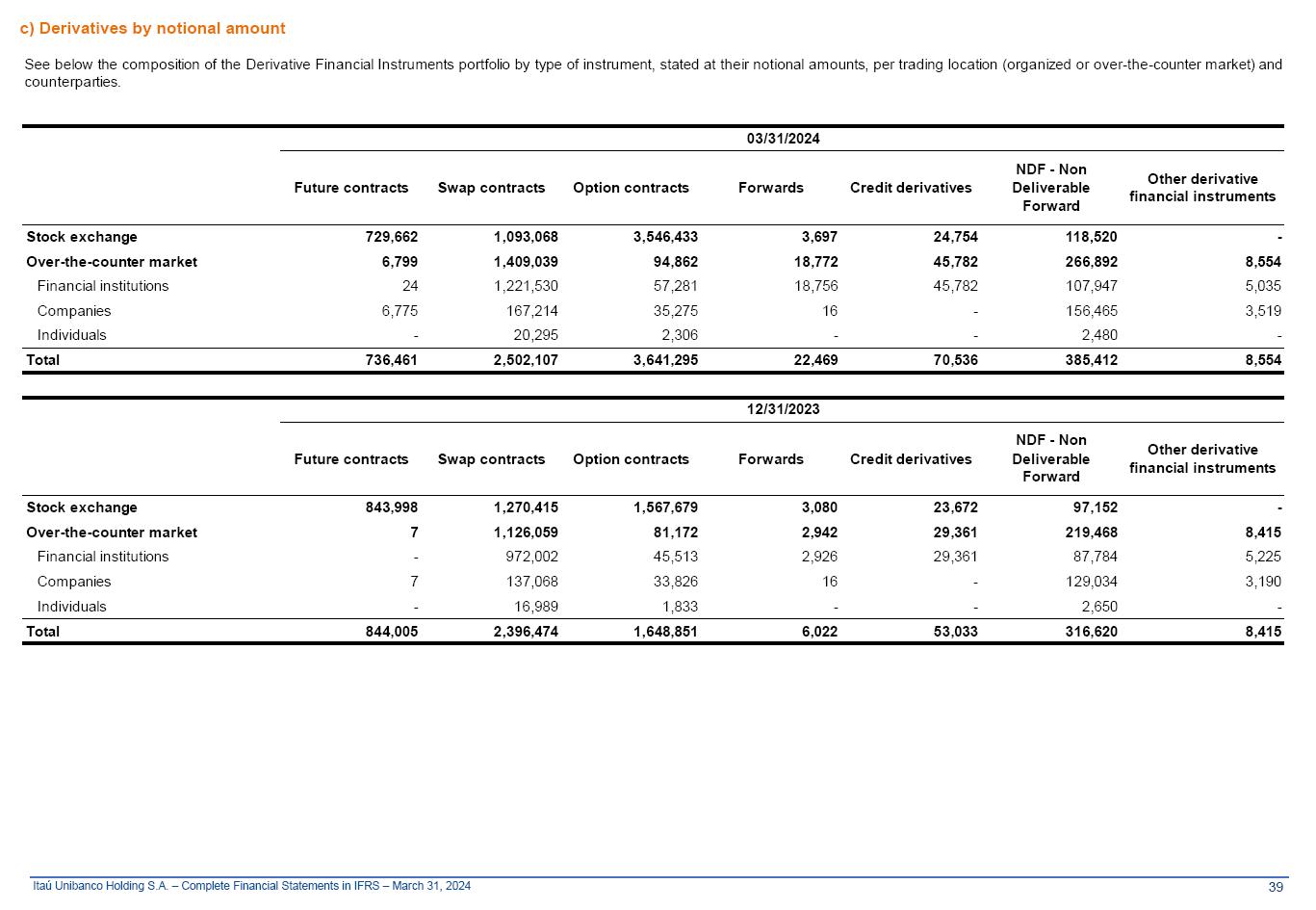Click the Itaú Unibanco Holding footer text

(251, 886)
